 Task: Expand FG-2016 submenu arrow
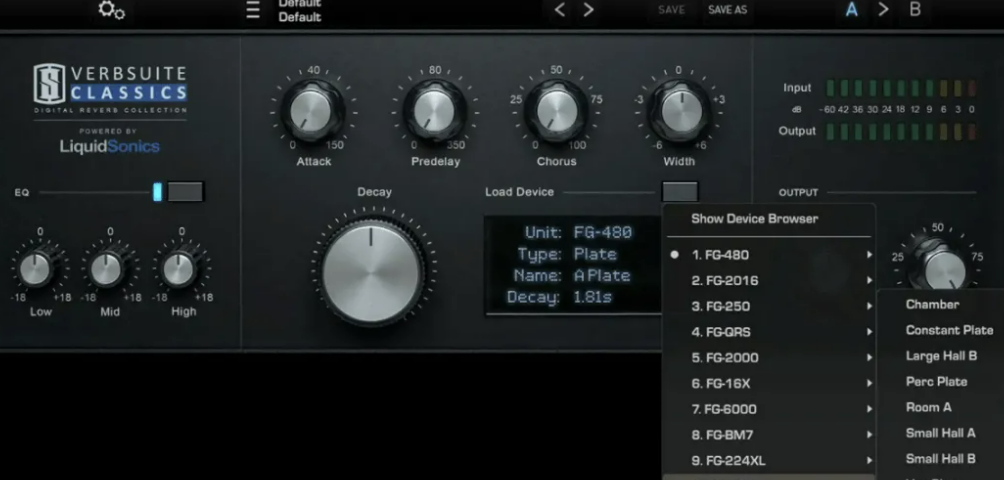pyautogui.click(x=869, y=280)
